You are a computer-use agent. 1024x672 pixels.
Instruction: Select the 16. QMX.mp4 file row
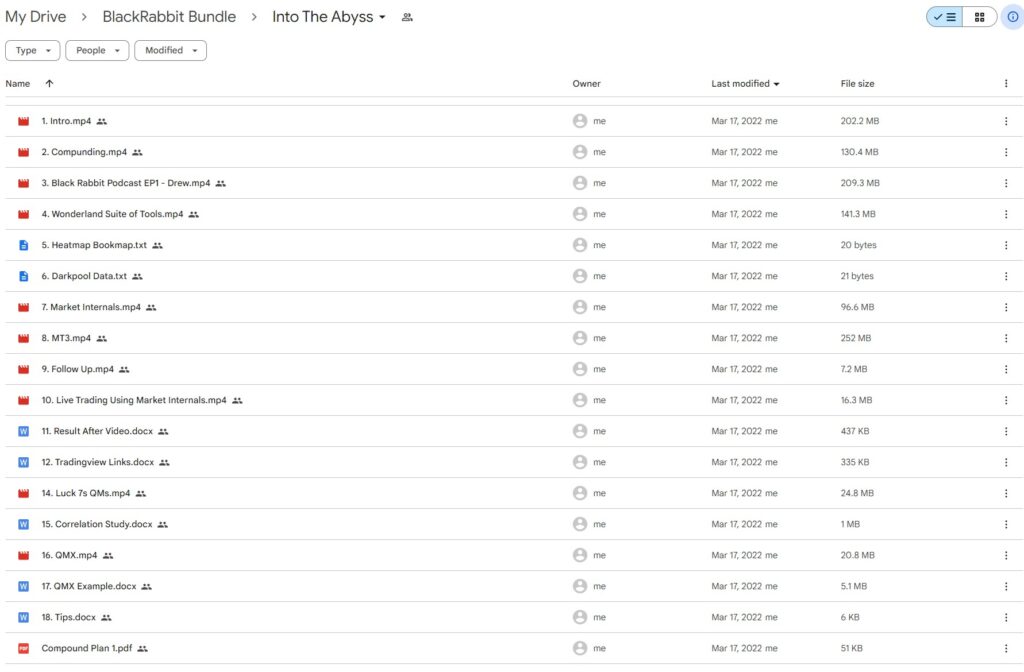click(300, 555)
